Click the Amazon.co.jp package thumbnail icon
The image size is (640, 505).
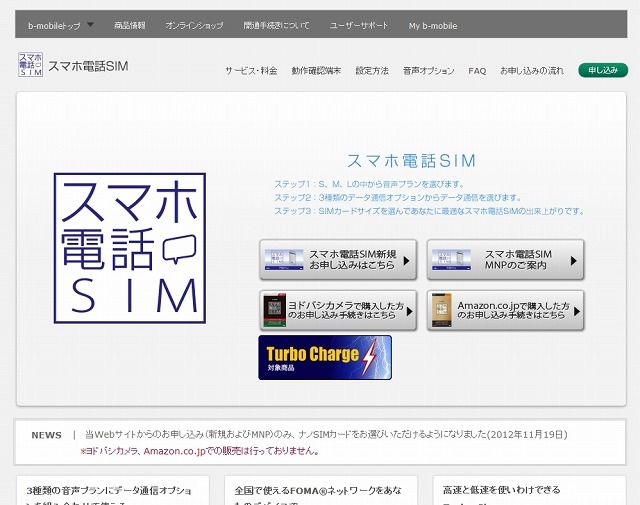point(442,310)
